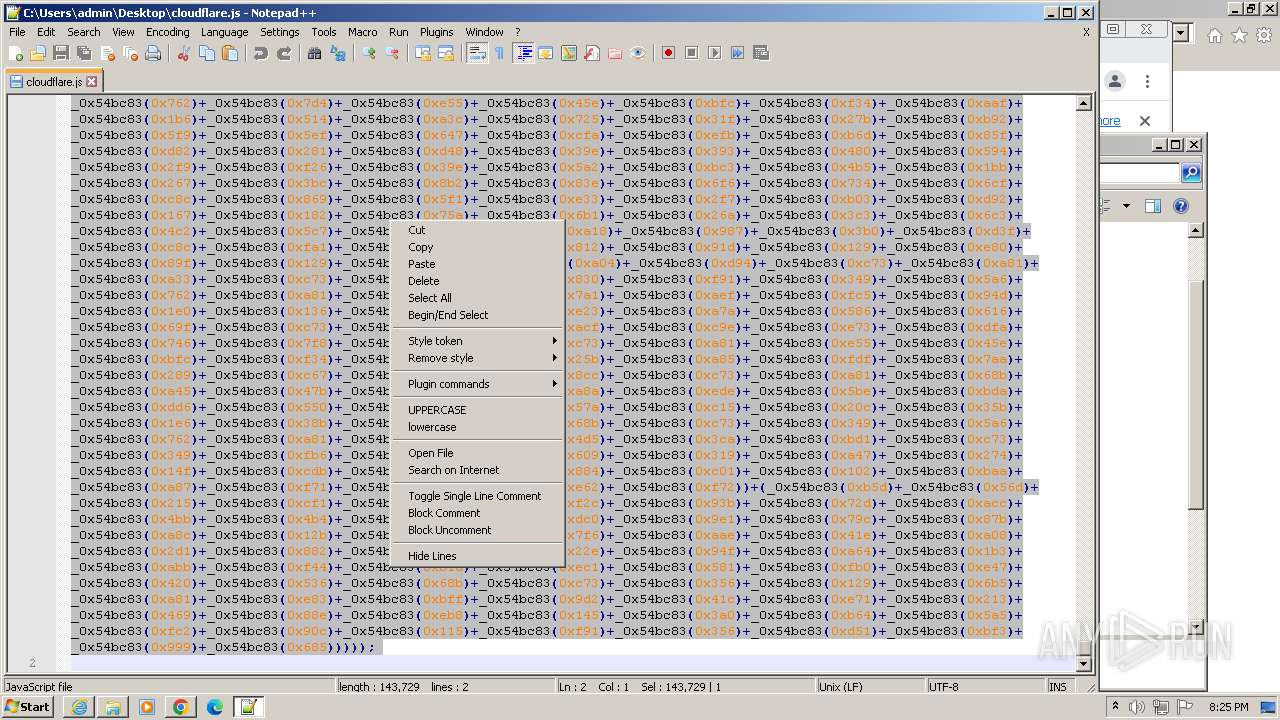Convert selection to UPPERCASE

click(x=478, y=410)
